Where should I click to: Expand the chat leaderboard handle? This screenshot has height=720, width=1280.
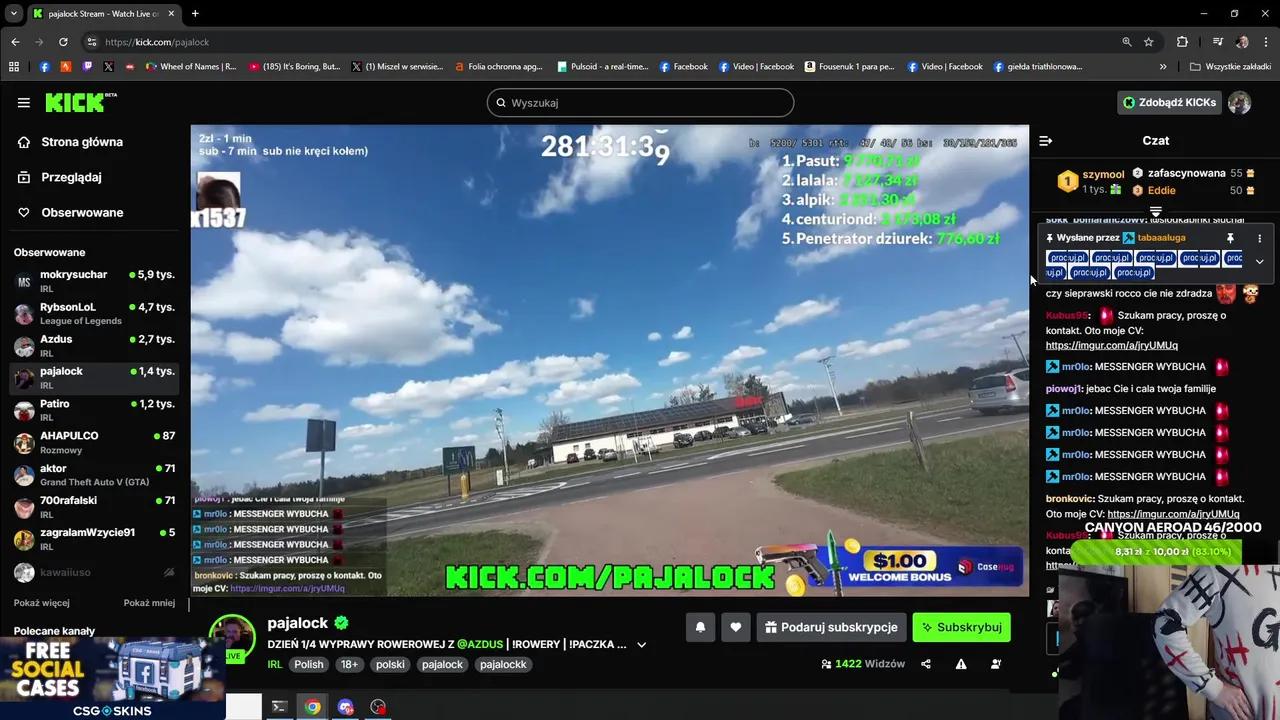click(x=1156, y=211)
